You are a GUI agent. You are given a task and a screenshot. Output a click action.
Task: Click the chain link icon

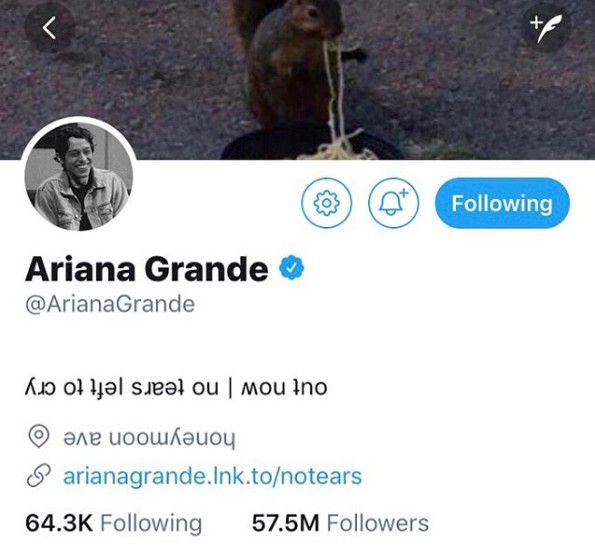(39, 475)
